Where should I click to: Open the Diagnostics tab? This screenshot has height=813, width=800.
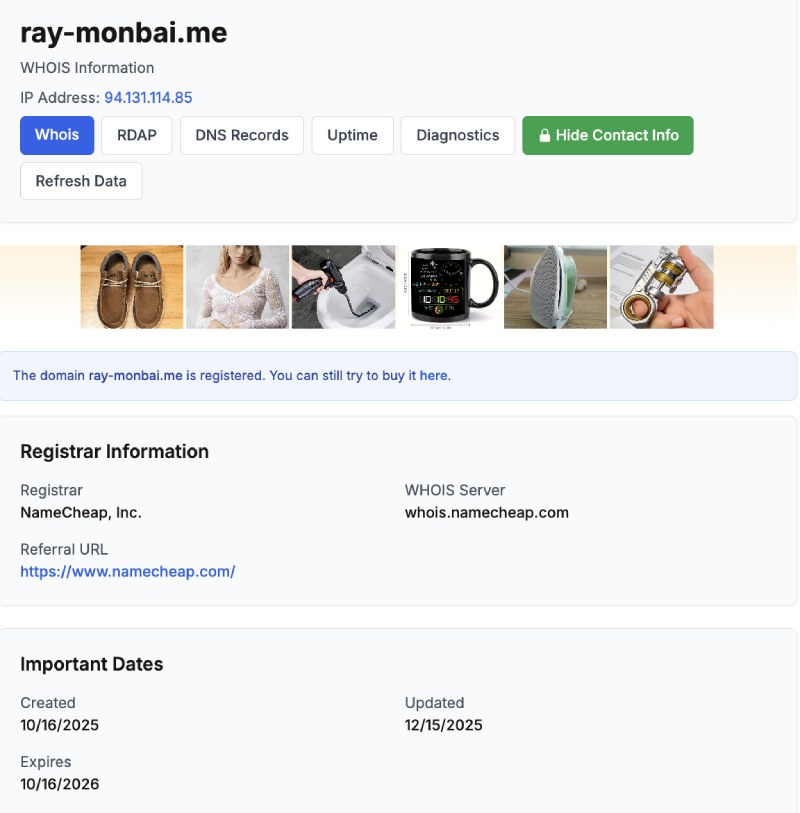coord(458,135)
